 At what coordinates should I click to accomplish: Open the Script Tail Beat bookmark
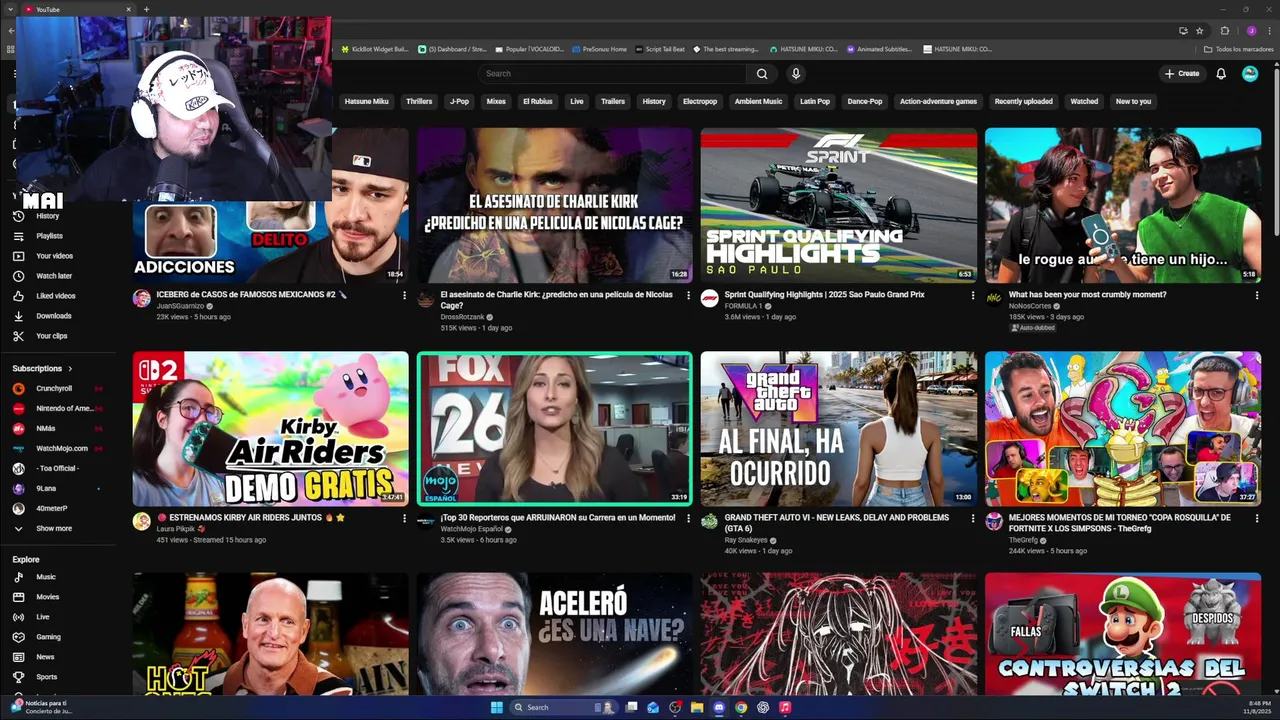[659, 49]
